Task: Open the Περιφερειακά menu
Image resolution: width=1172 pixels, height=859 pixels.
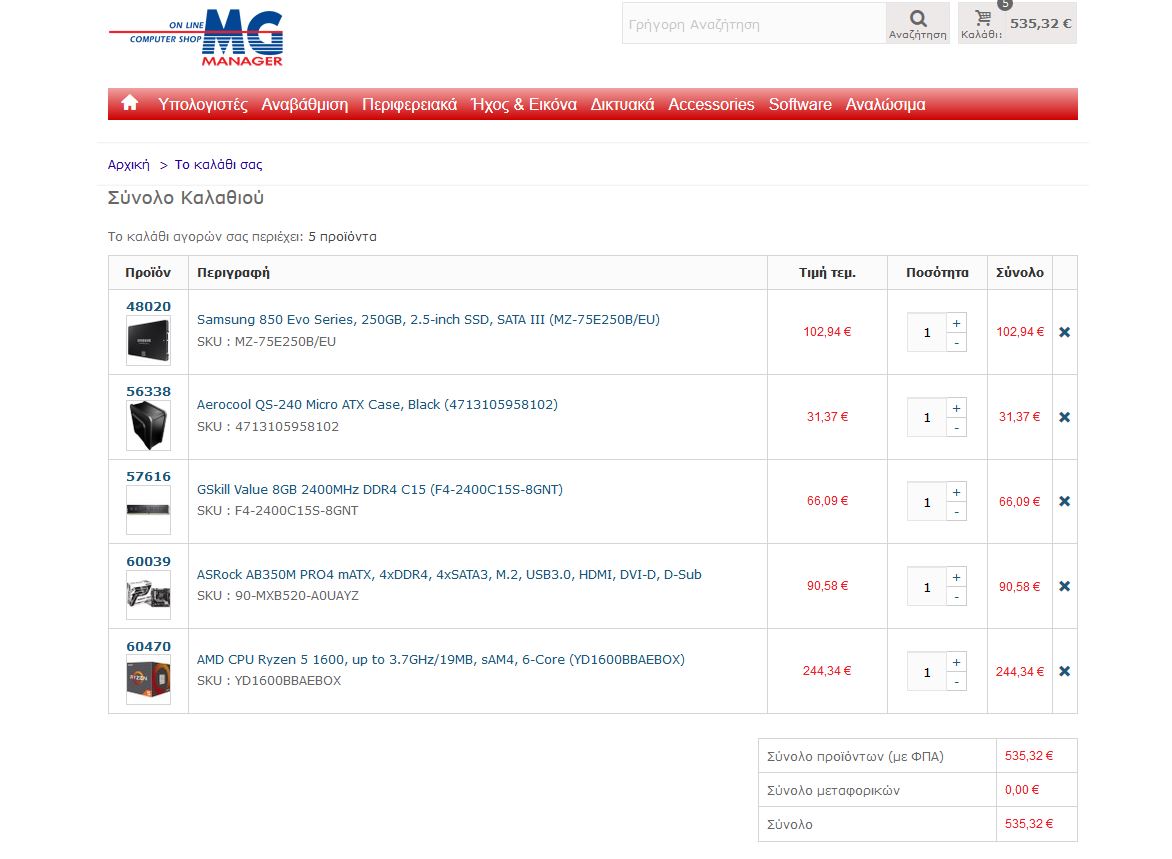Action: click(x=410, y=105)
